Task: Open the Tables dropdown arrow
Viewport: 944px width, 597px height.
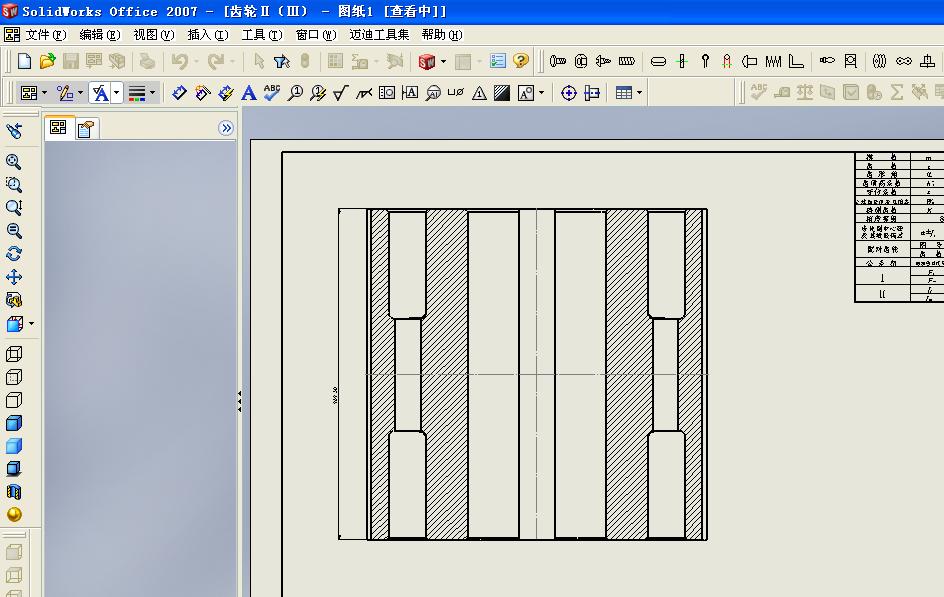Action: 639,93
